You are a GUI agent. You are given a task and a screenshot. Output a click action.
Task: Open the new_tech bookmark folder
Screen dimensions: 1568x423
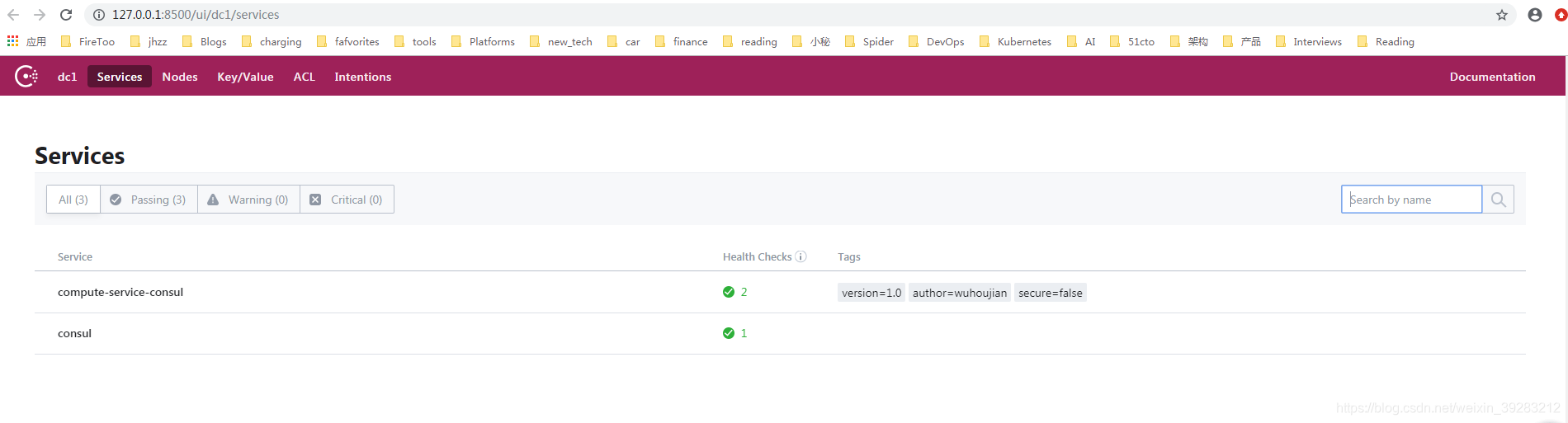(561, 41)
